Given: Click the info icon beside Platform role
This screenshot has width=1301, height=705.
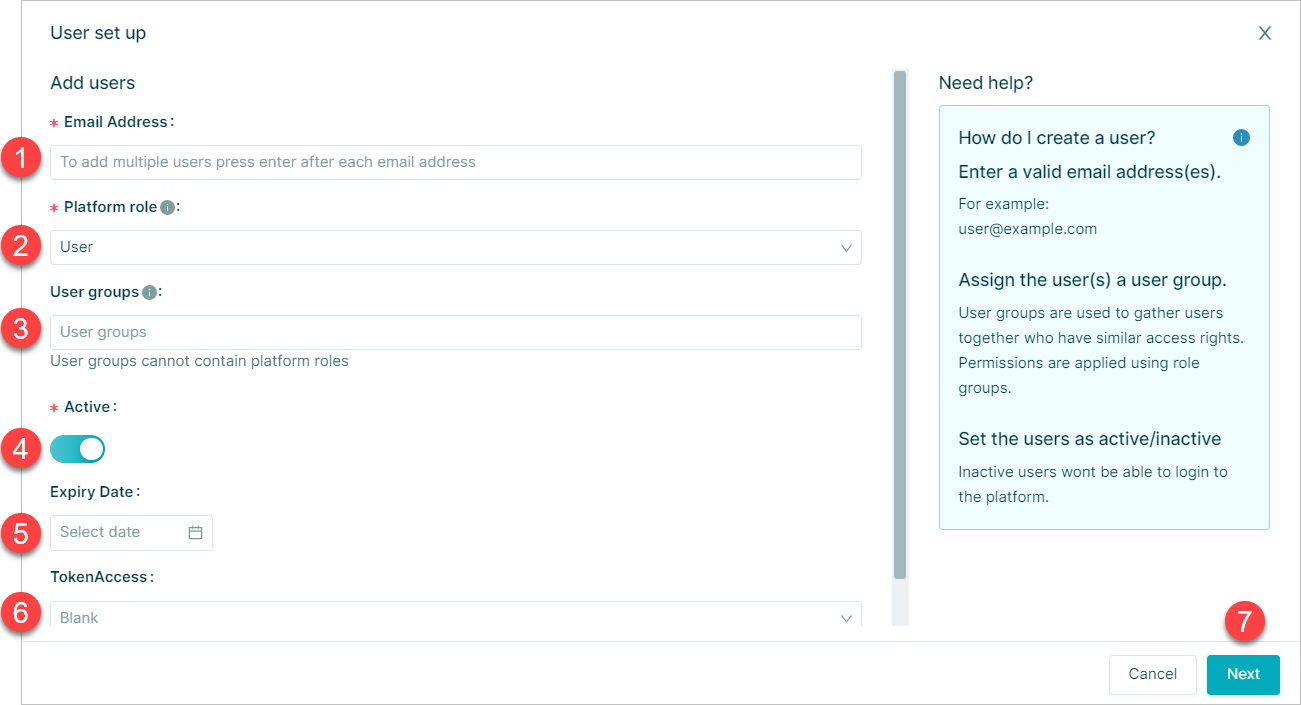Looking at the screenshot, I should (168, 208).
